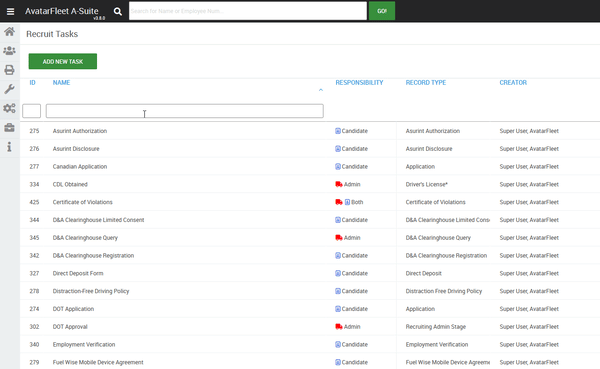
Task: Open the Home icon in sidebar
Action: [10, 31]
